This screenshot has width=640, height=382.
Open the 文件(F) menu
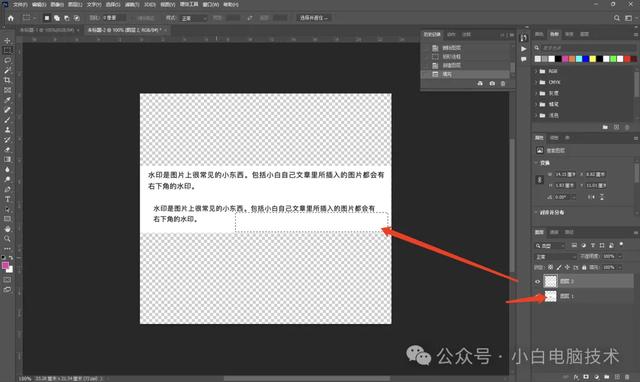click(x=20, y=4)
